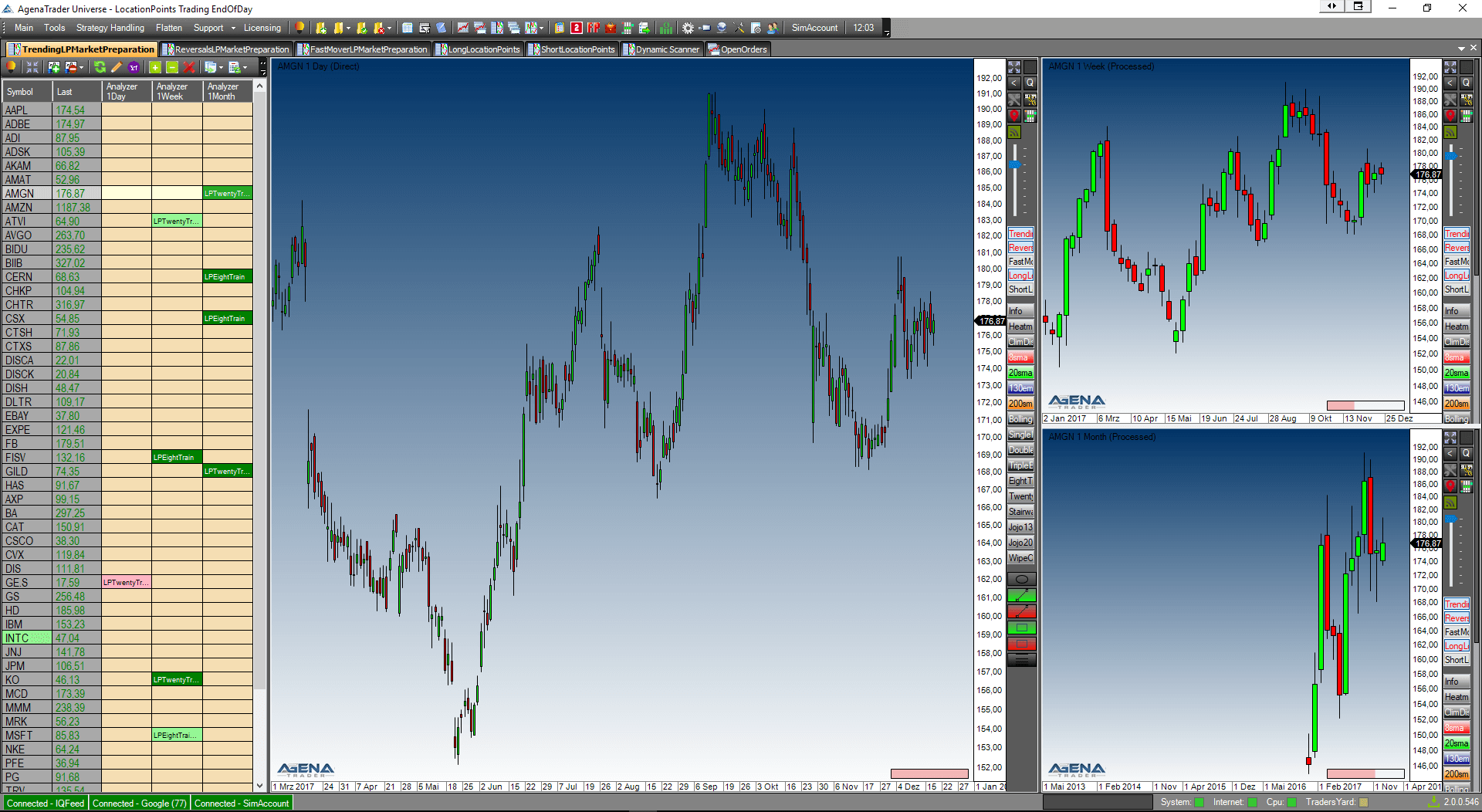Screen dimensions: 1482x812
Task: Switch to the Dynamic Scanner tab
Action: 661,49
